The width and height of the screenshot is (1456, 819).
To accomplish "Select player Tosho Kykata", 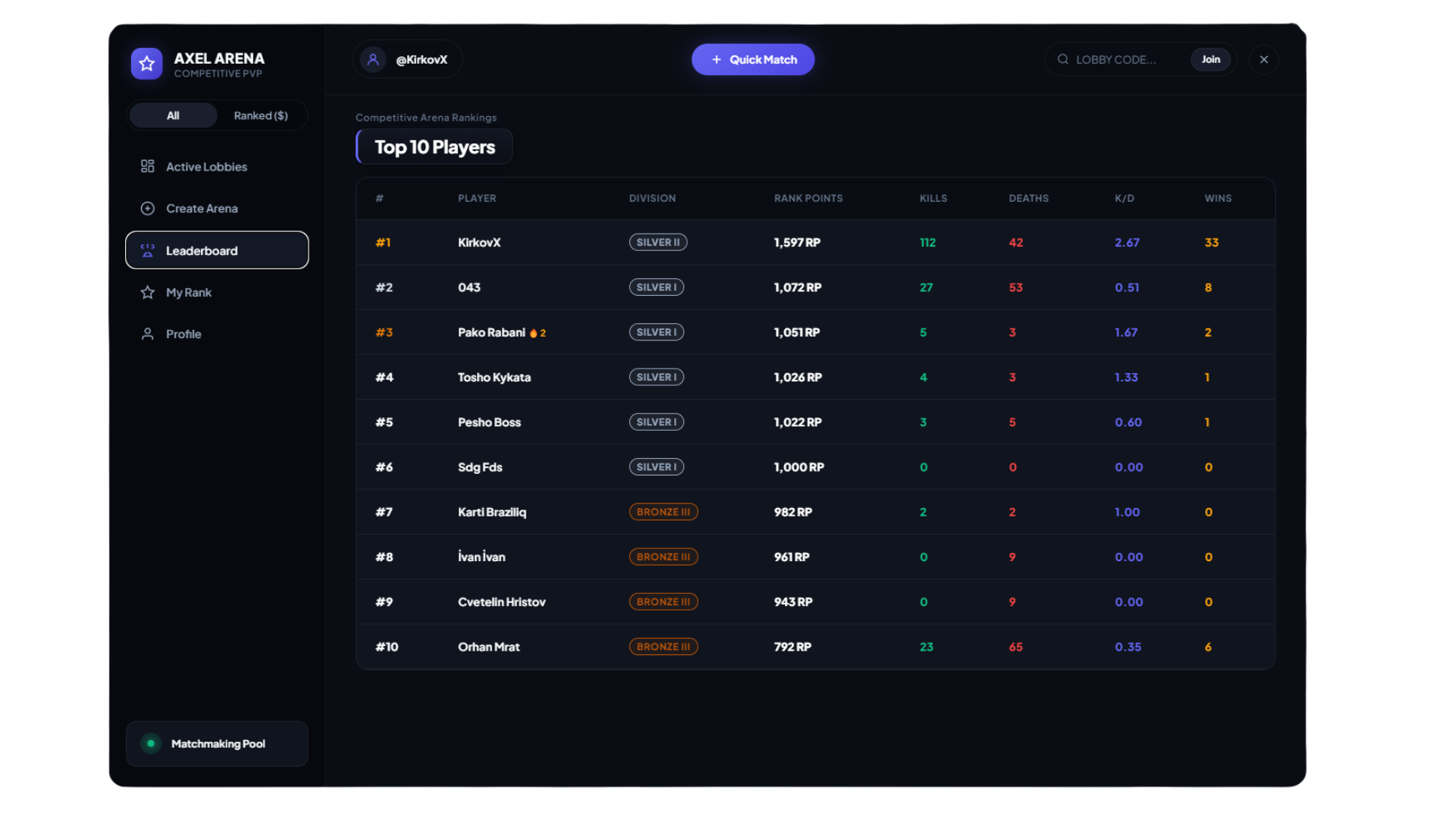I will click(x=494, y=377).
